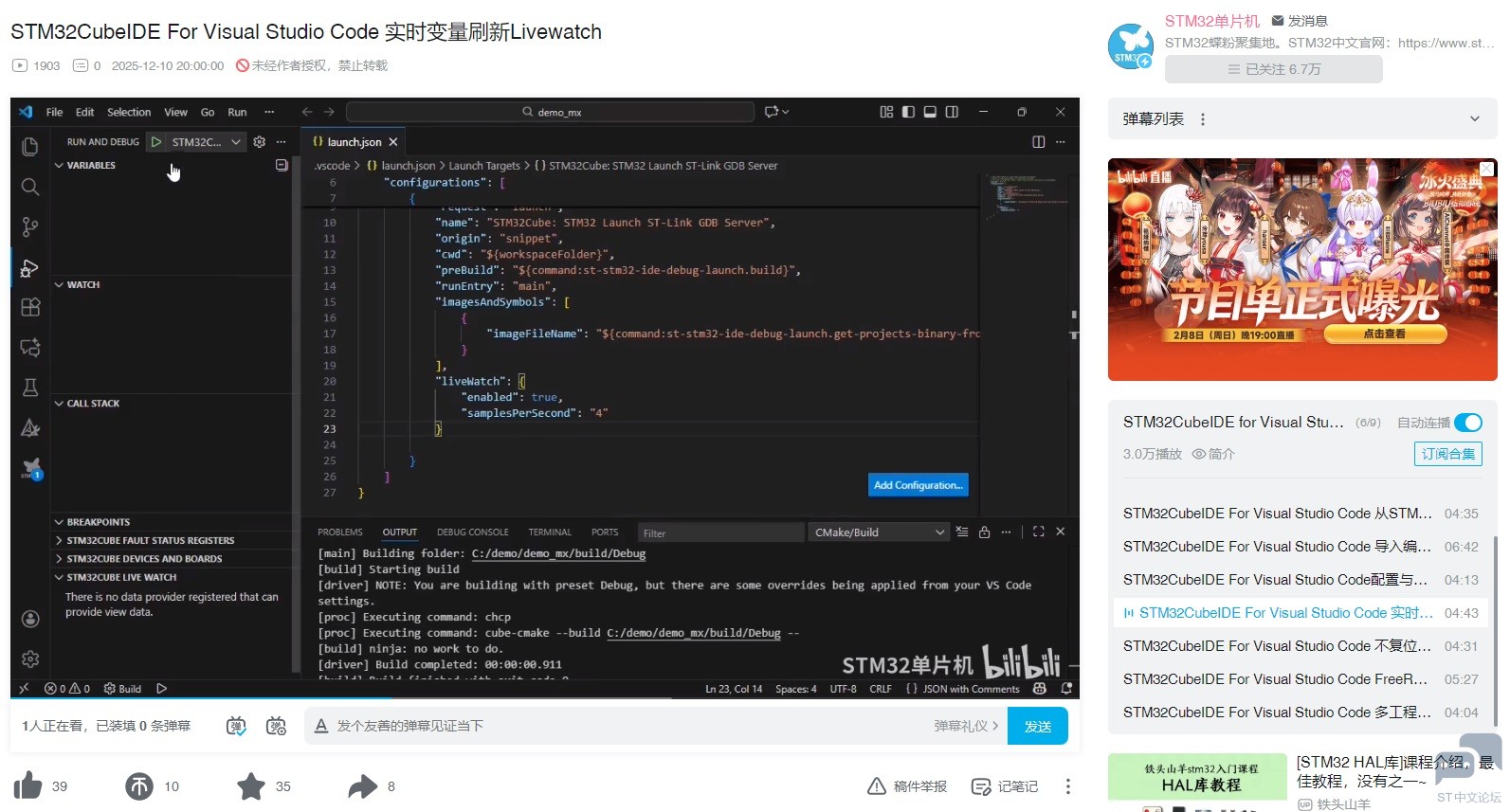Screen dimensions: 1510x812
Task: Switch to the TERMINAL panel tab
Action: pos(550,532)
